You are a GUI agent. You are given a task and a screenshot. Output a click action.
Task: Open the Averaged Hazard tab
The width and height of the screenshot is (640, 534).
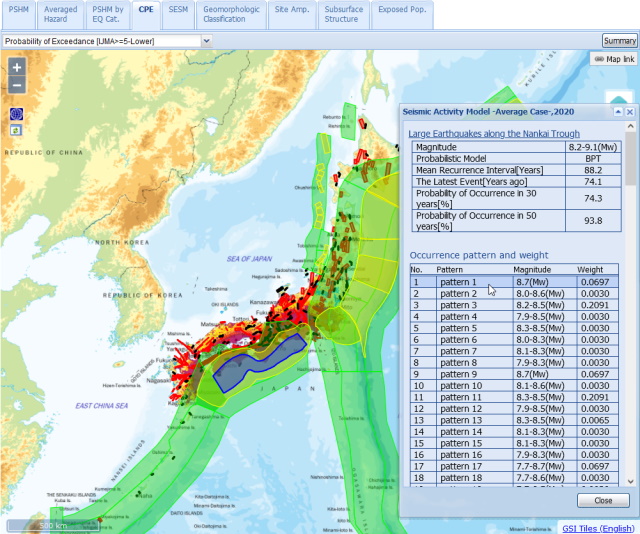[x=61, y=13]
